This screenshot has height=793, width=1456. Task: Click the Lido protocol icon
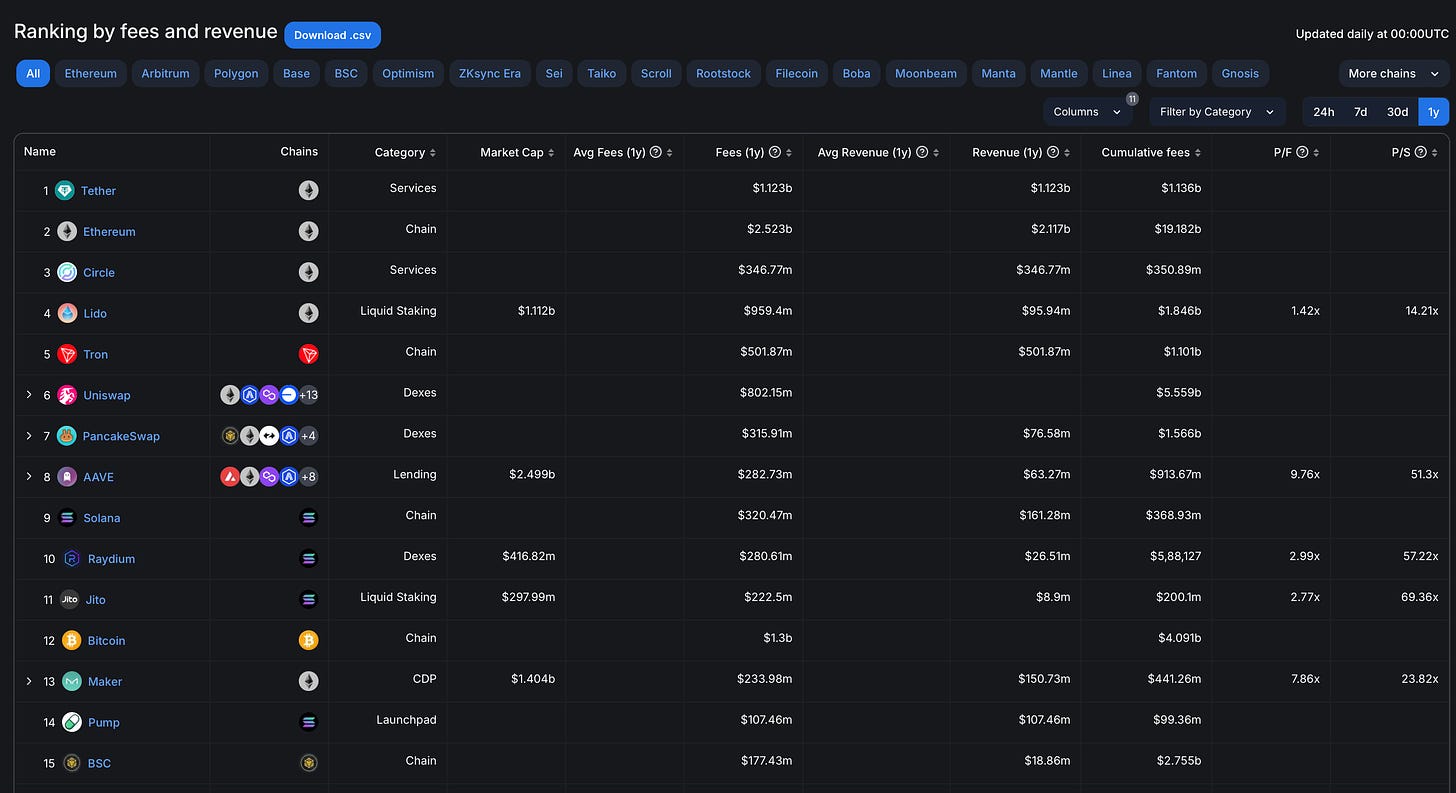click(x=67, y=314)
